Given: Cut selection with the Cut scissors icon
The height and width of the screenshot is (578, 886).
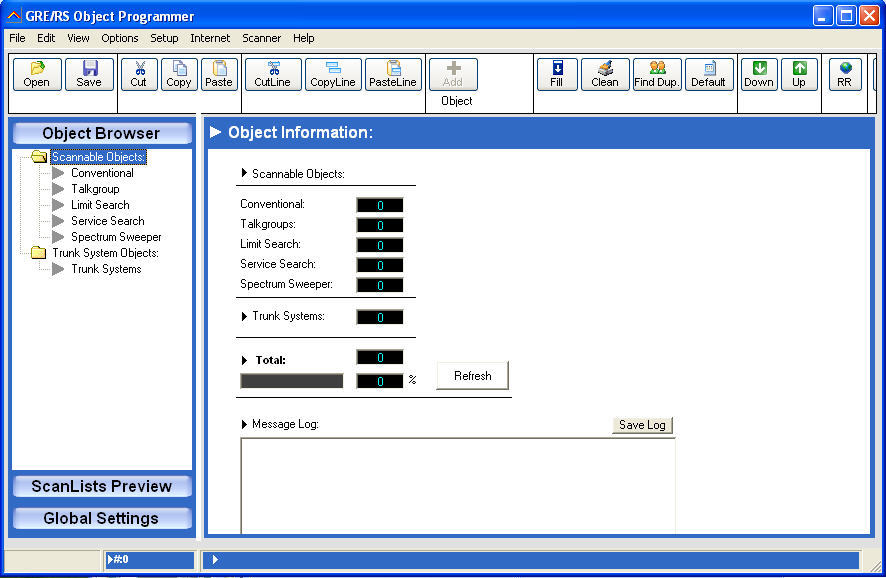Looking at the screenshot, I should coord(139,74).
